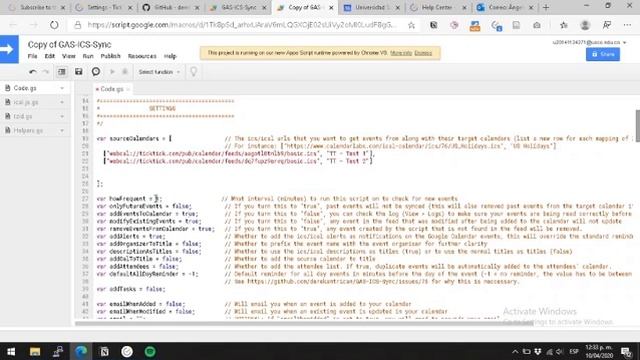This screenshot has width=640, height=360.
Task: Open Notion from the taskbar
Action: pyautogui.click(x=104, y=351)
